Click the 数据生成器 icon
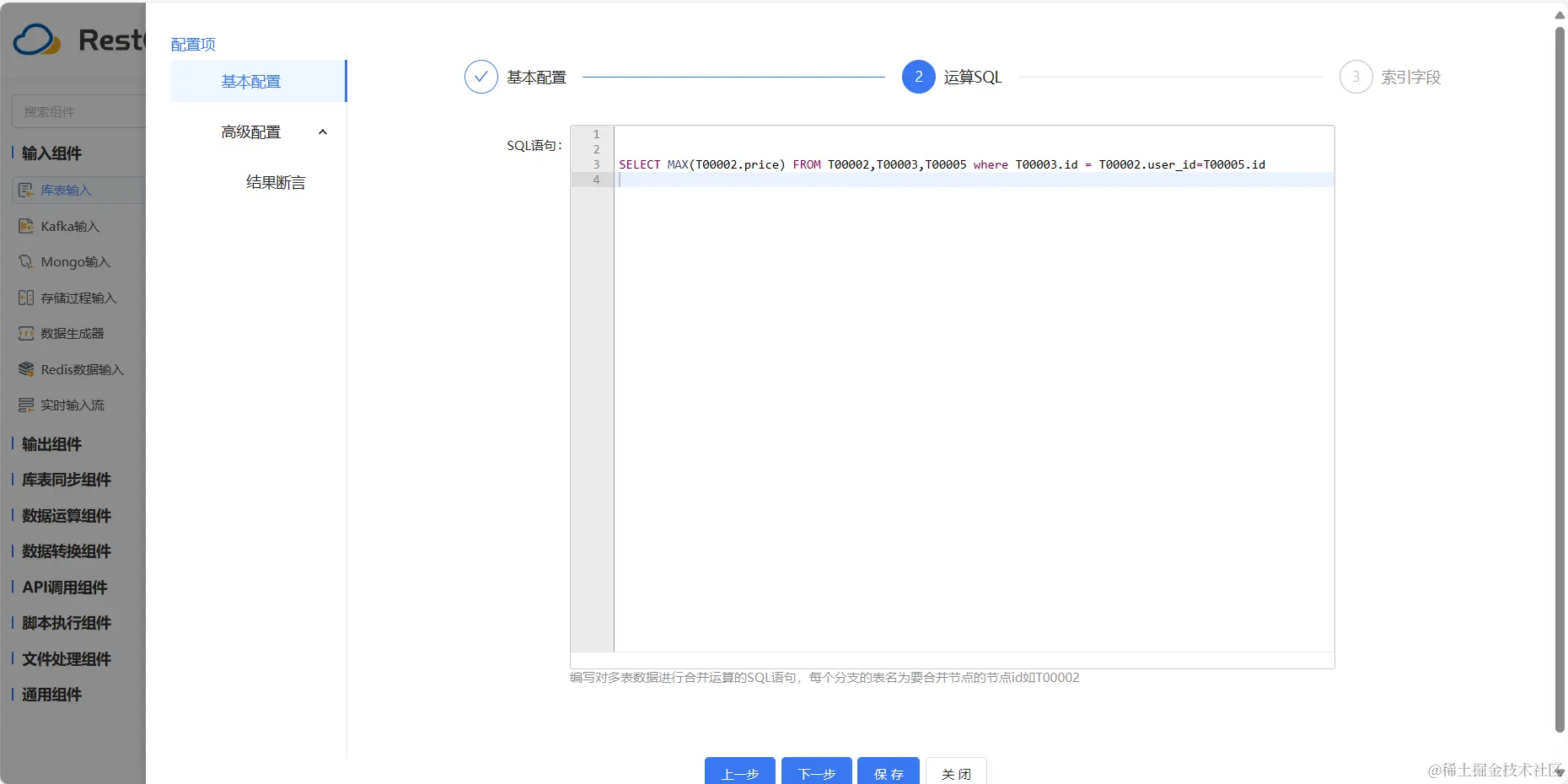 click(26, 334)
